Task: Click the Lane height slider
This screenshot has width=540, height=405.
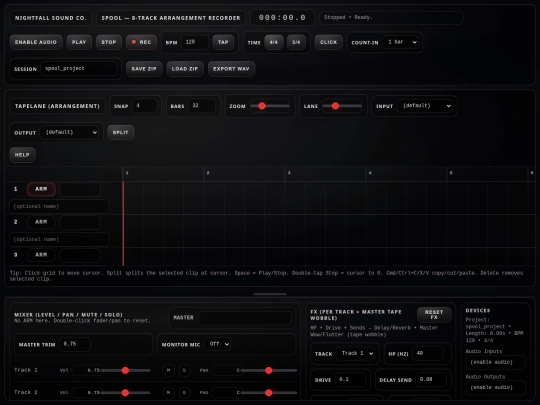Action: [342, 106]
